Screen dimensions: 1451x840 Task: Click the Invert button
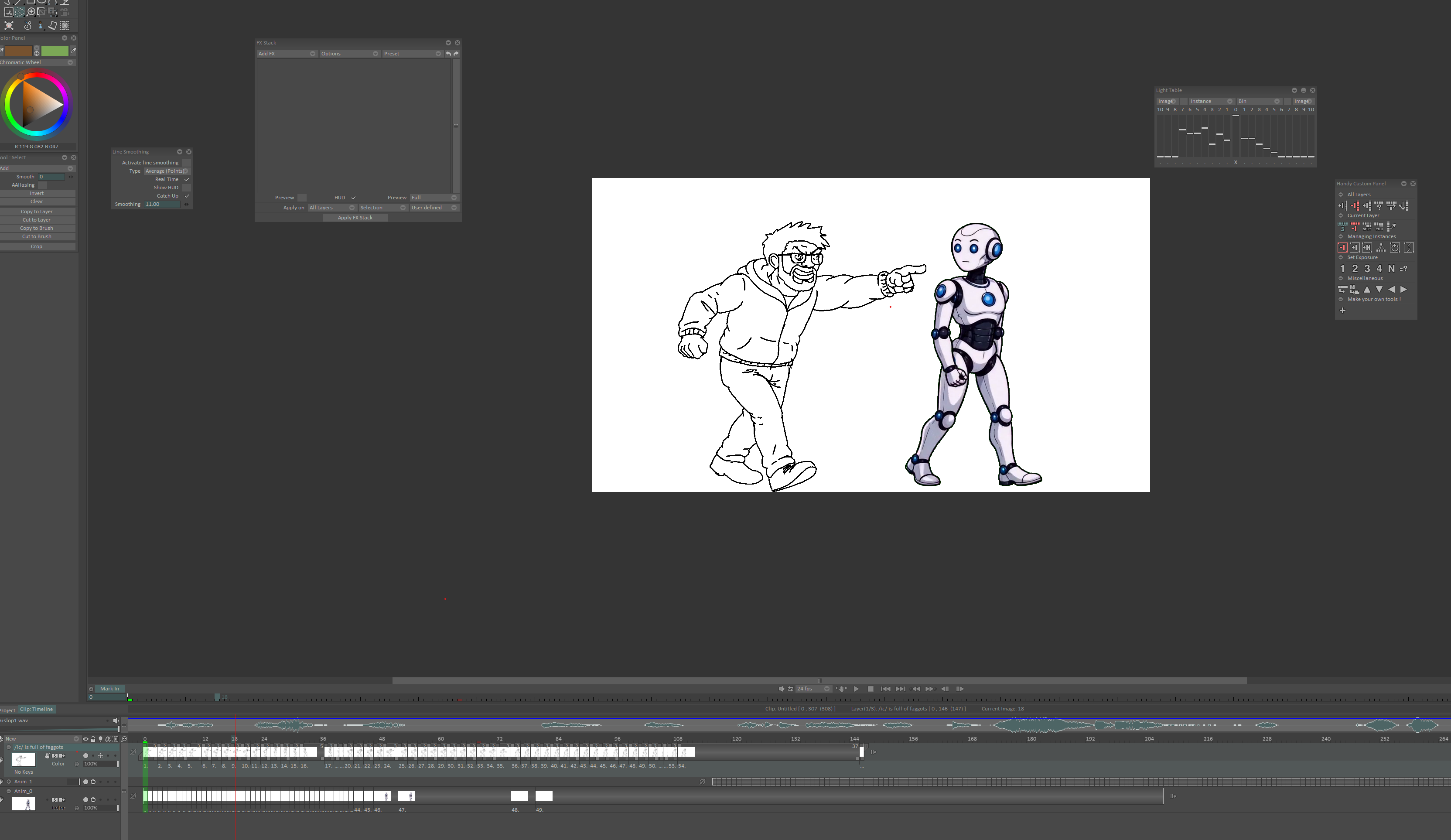(x=37, y=194)
